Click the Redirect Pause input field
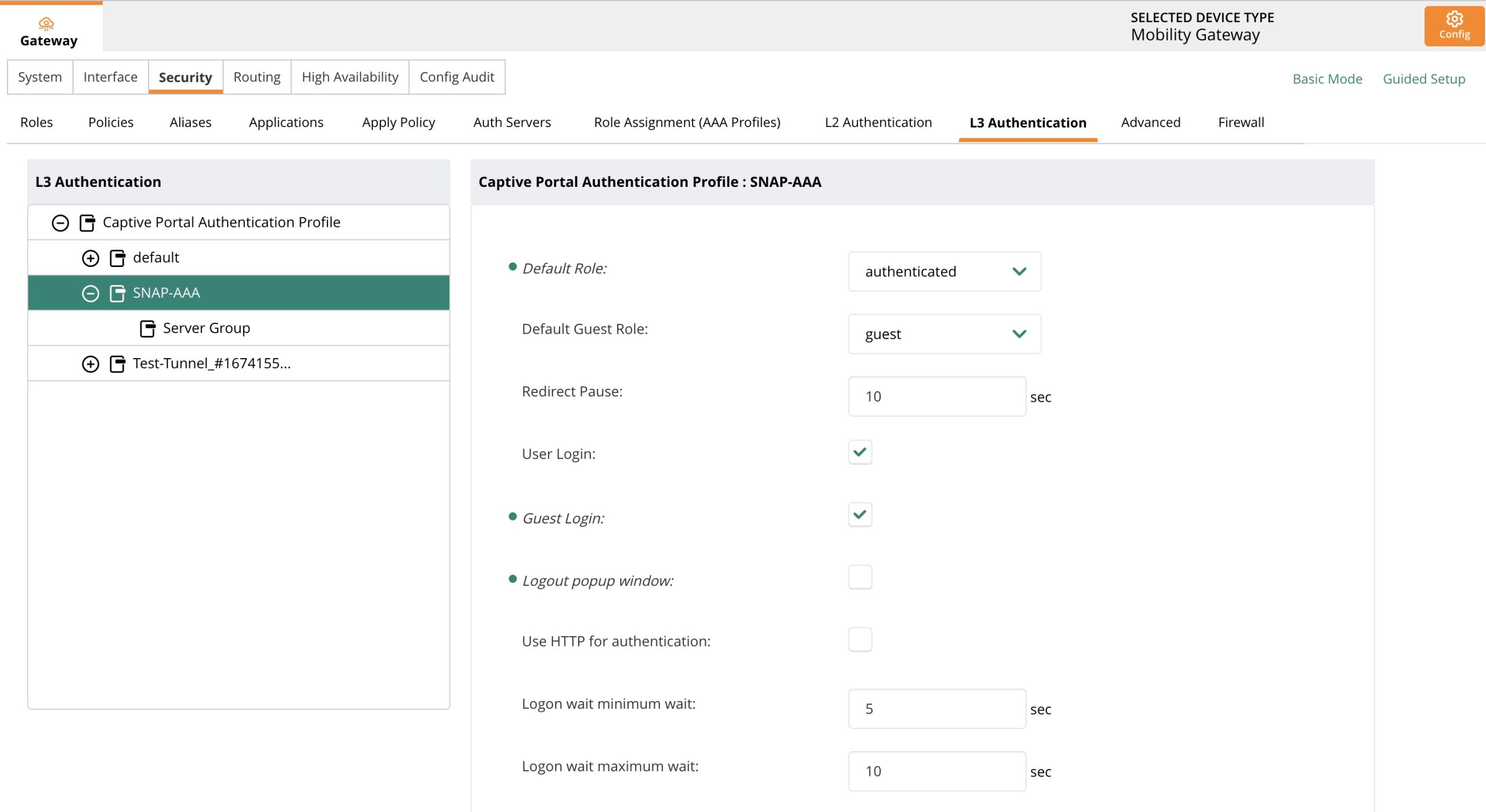The image size is (1486, 812). (936, 397)
